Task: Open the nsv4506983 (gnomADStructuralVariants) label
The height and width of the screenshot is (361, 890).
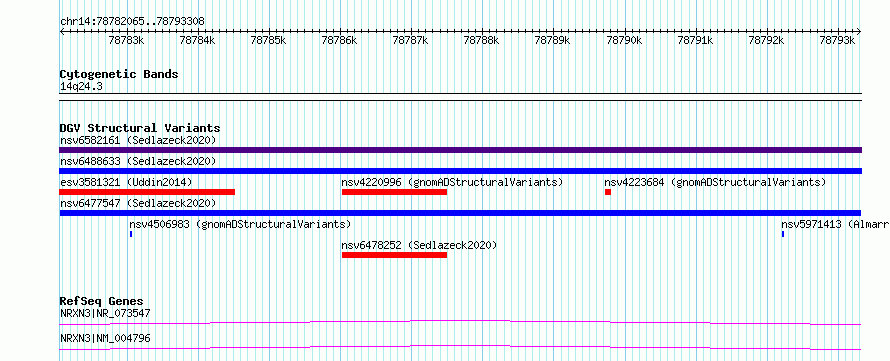Action: 240,224
